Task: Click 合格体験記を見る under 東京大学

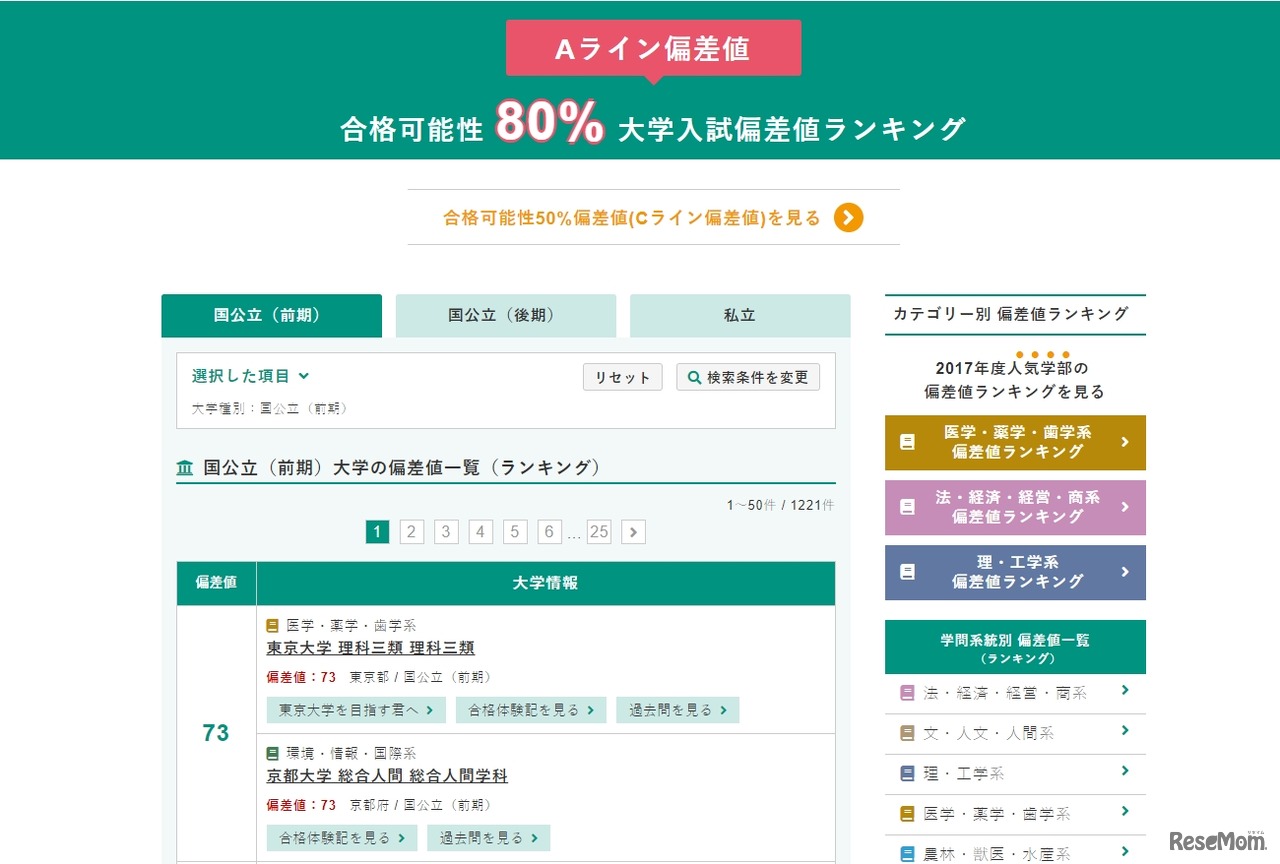Action: click(531, 710)
